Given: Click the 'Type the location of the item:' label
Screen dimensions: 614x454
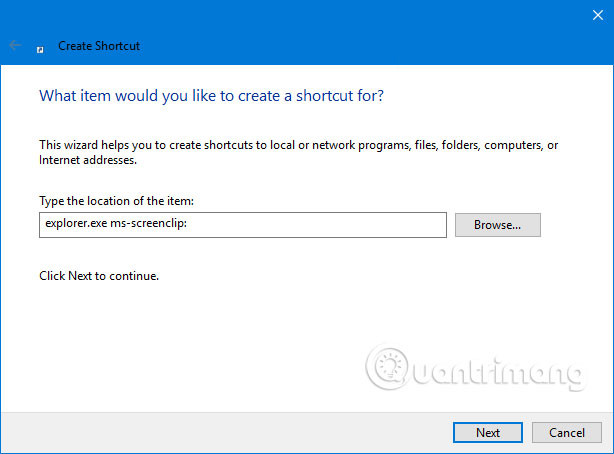Looking at the screenshot, I should pyautogui.click(x=116, y=201).
